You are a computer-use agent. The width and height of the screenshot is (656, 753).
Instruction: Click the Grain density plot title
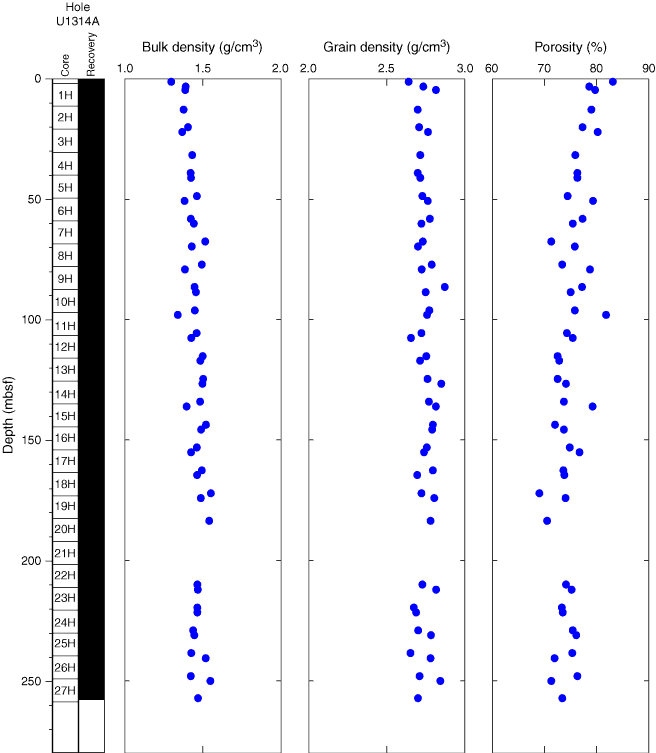point(386,46)
